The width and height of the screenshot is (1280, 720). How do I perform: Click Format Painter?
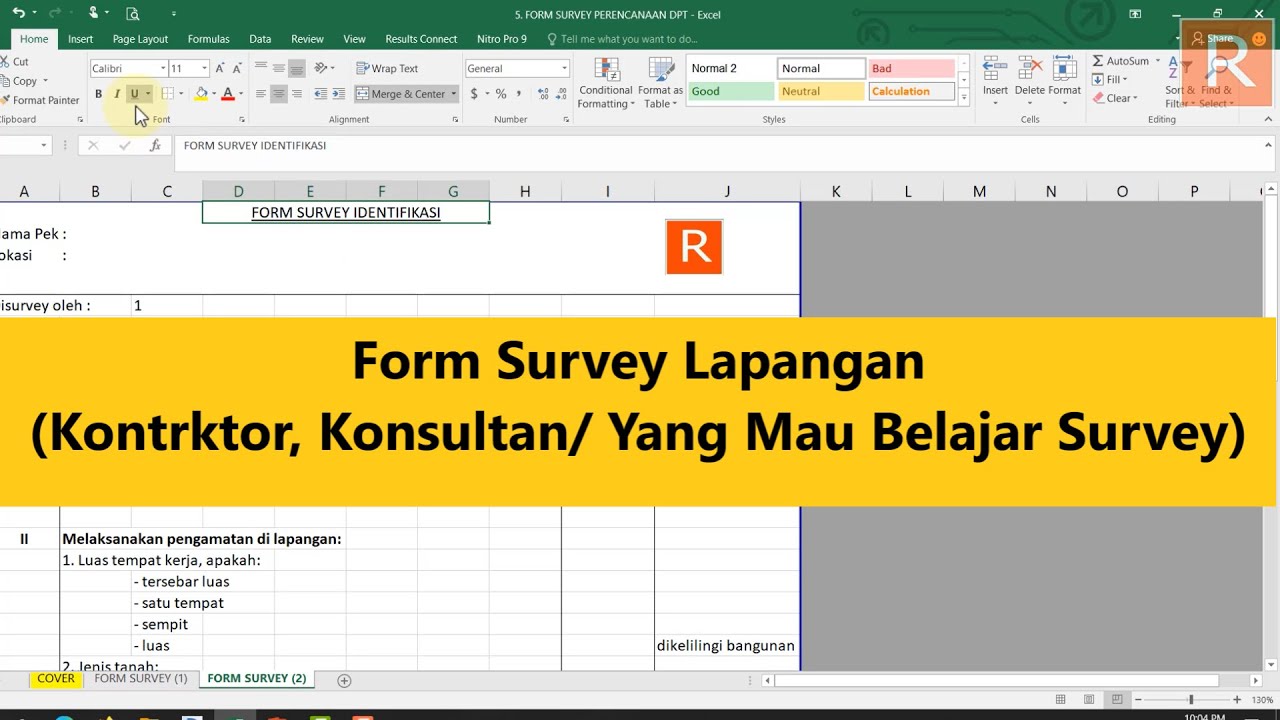(40, 100)
